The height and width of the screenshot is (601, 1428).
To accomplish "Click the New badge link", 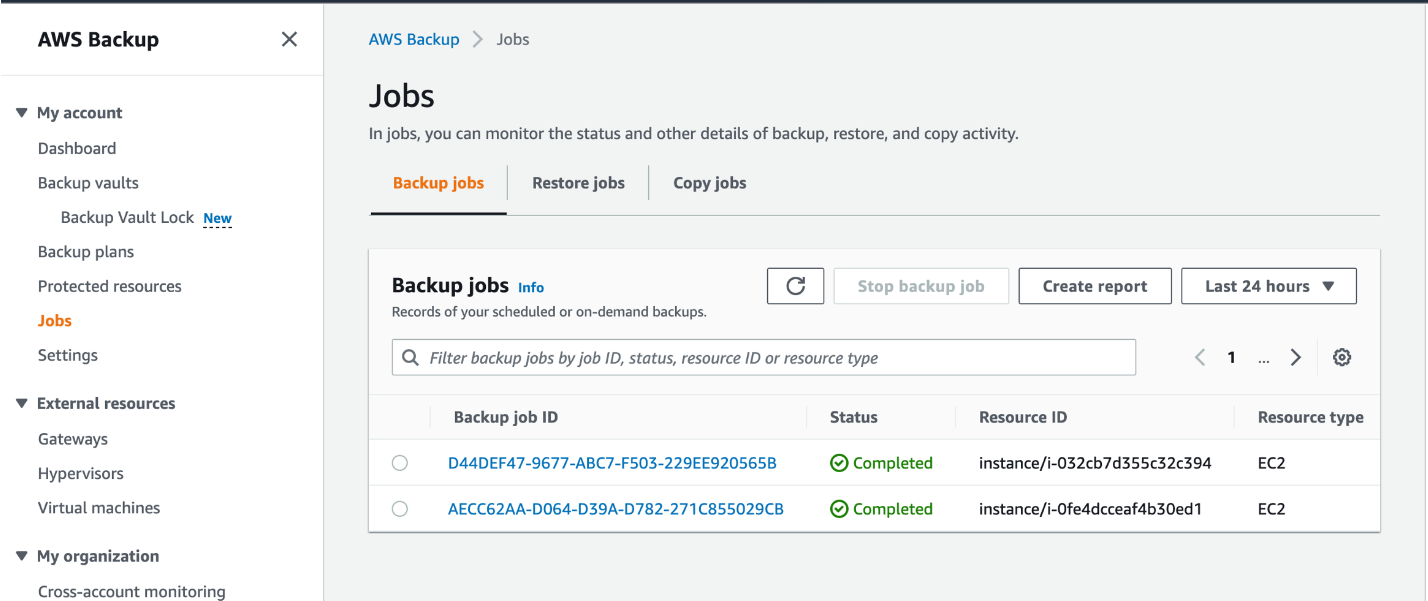I will [x=218, y=218].
